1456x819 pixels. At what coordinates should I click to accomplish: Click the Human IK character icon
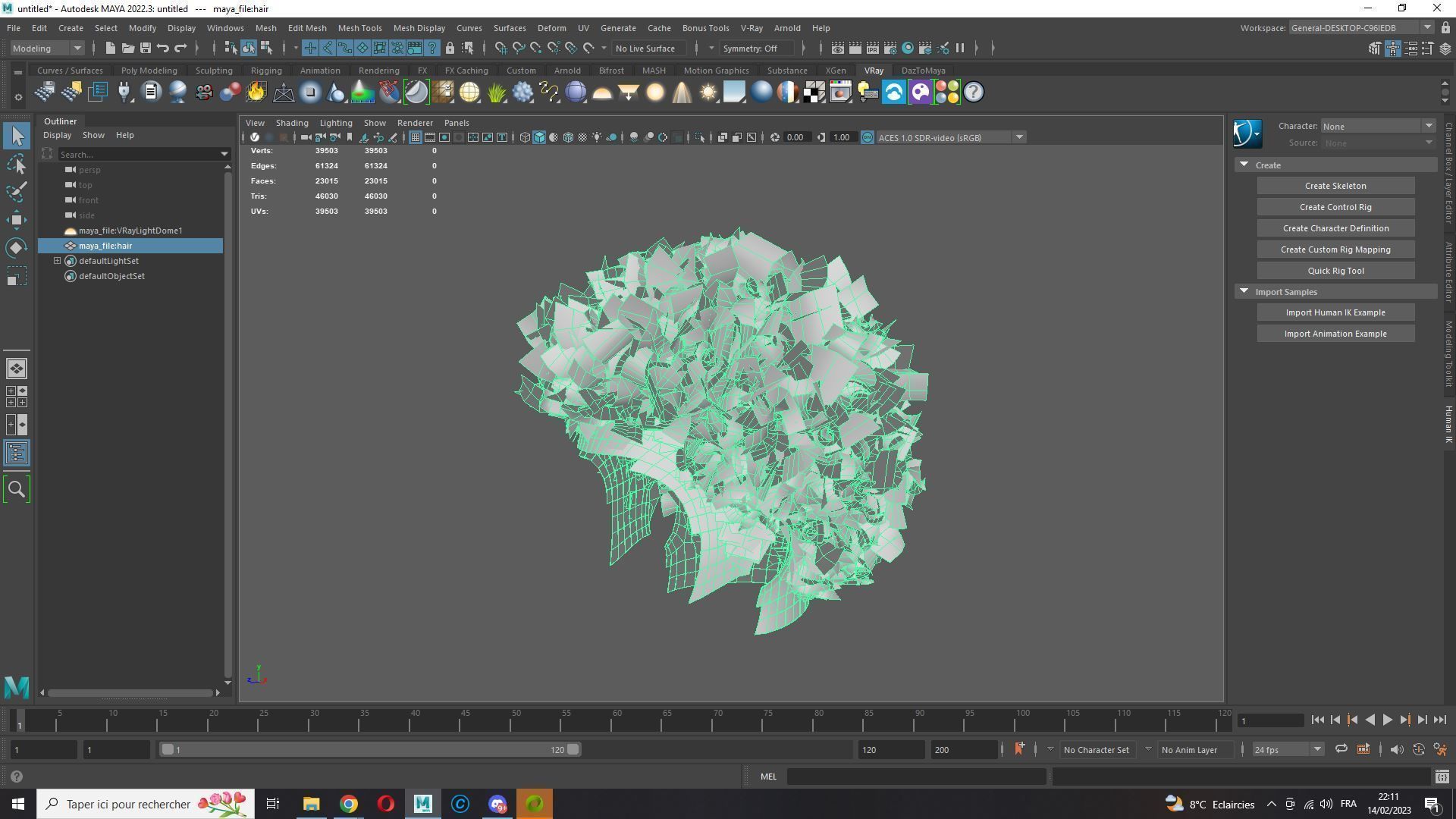1247,134
